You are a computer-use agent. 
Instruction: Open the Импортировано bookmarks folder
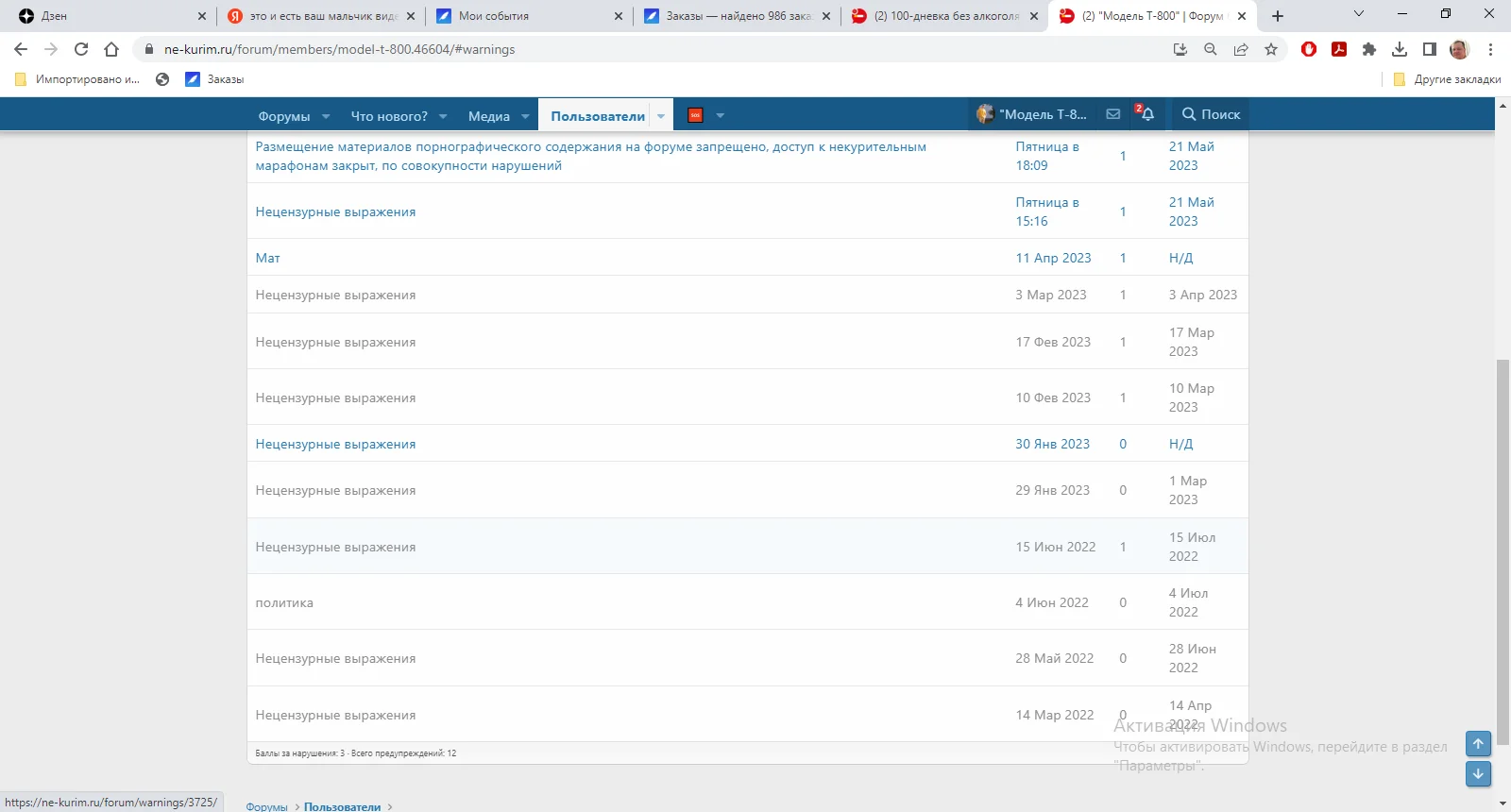[77, 79]
